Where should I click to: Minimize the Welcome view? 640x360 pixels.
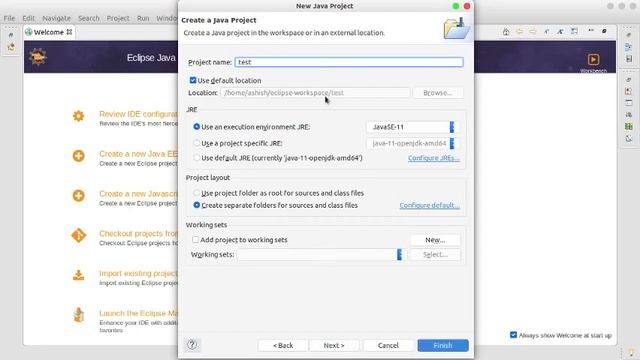[x=591, y=31]
